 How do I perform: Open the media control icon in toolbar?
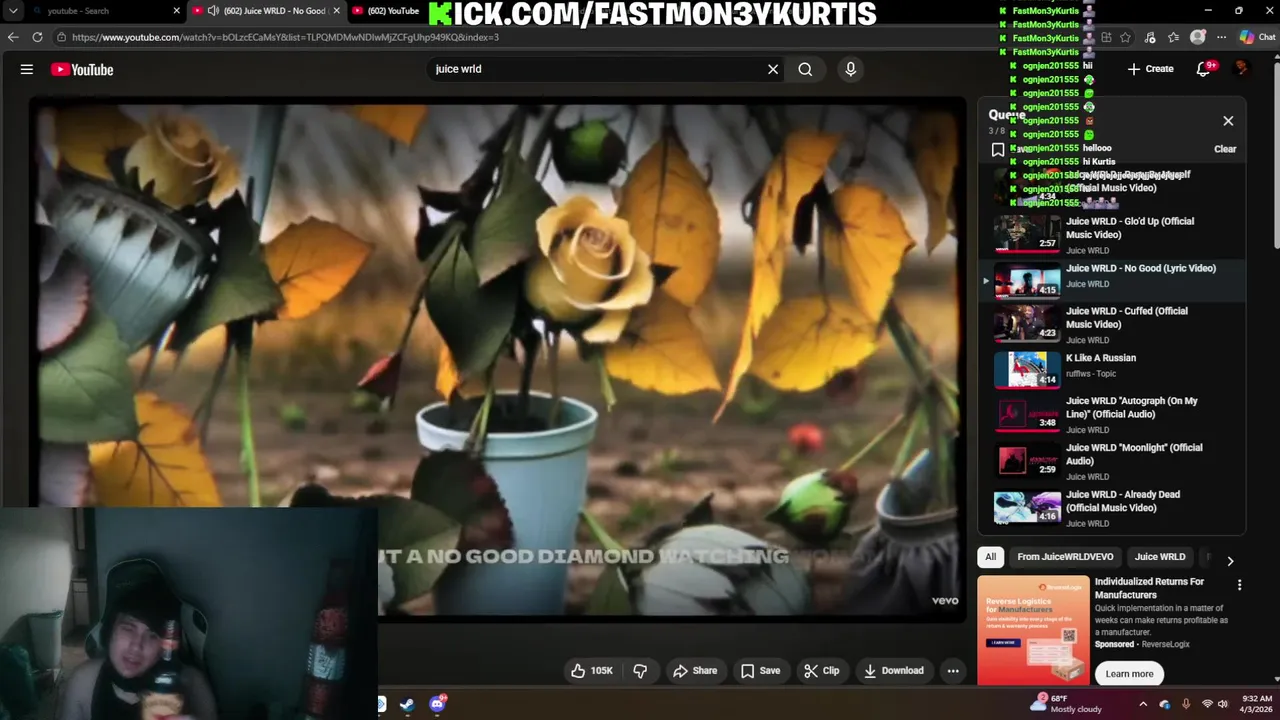coord(1150,37)
